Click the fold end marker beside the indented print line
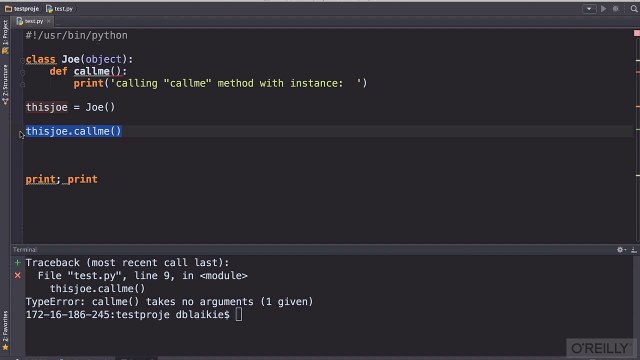The height and width of the screenshot is (360, 640). point(22,84)
